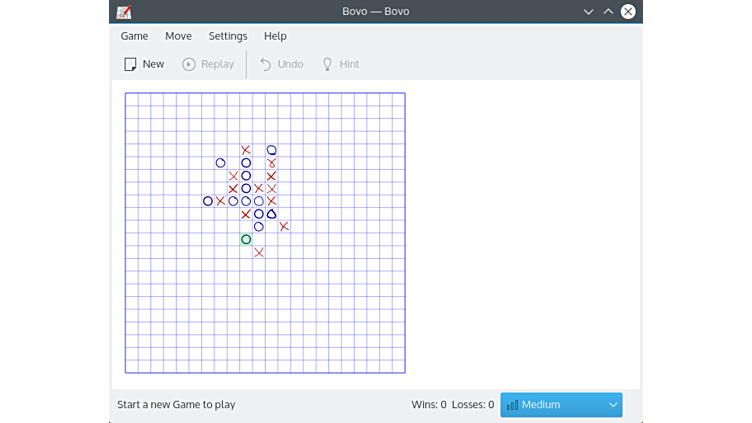Click the red X piece at bottom of board
752x423 pixels.
click(259, 252)
